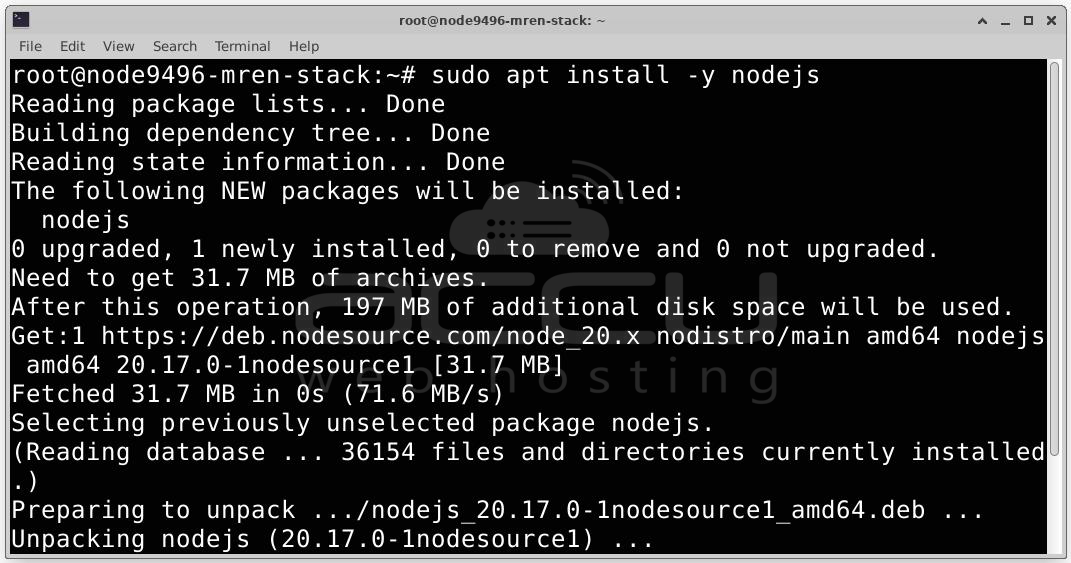Click the Preparing to unpack output line
The width and height of the screenshot is (1071, 563).
497,510
